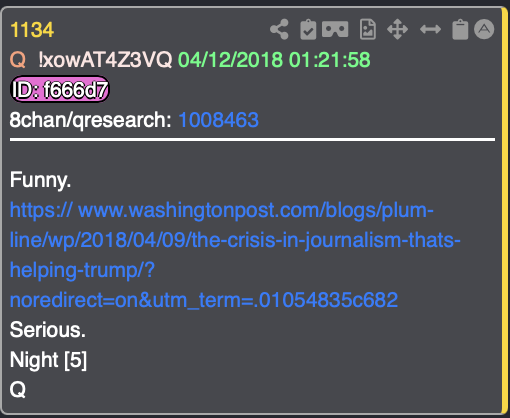Viewport: 510px width, 418px height.
Task: Click the VR goggles icon
Action: 335,29
